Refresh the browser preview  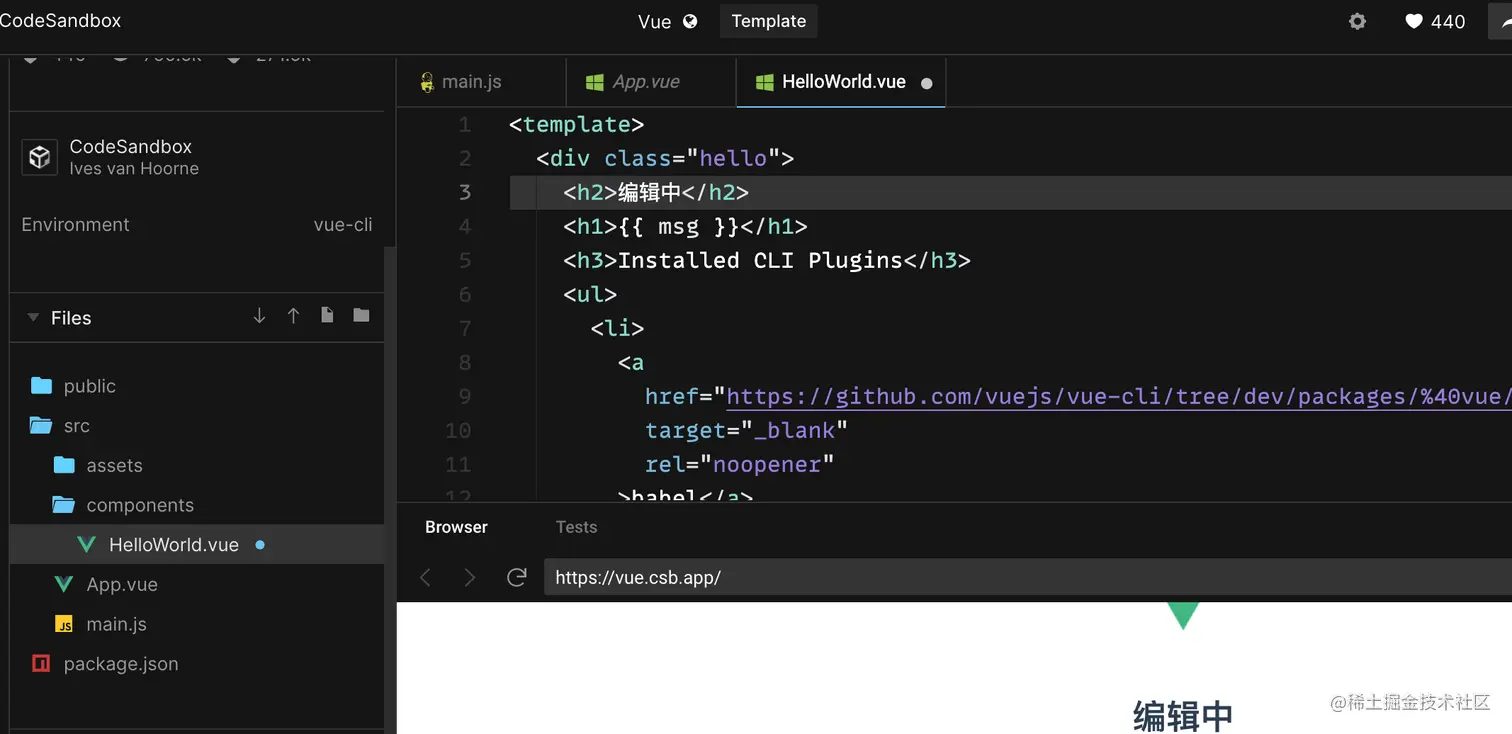517,577
